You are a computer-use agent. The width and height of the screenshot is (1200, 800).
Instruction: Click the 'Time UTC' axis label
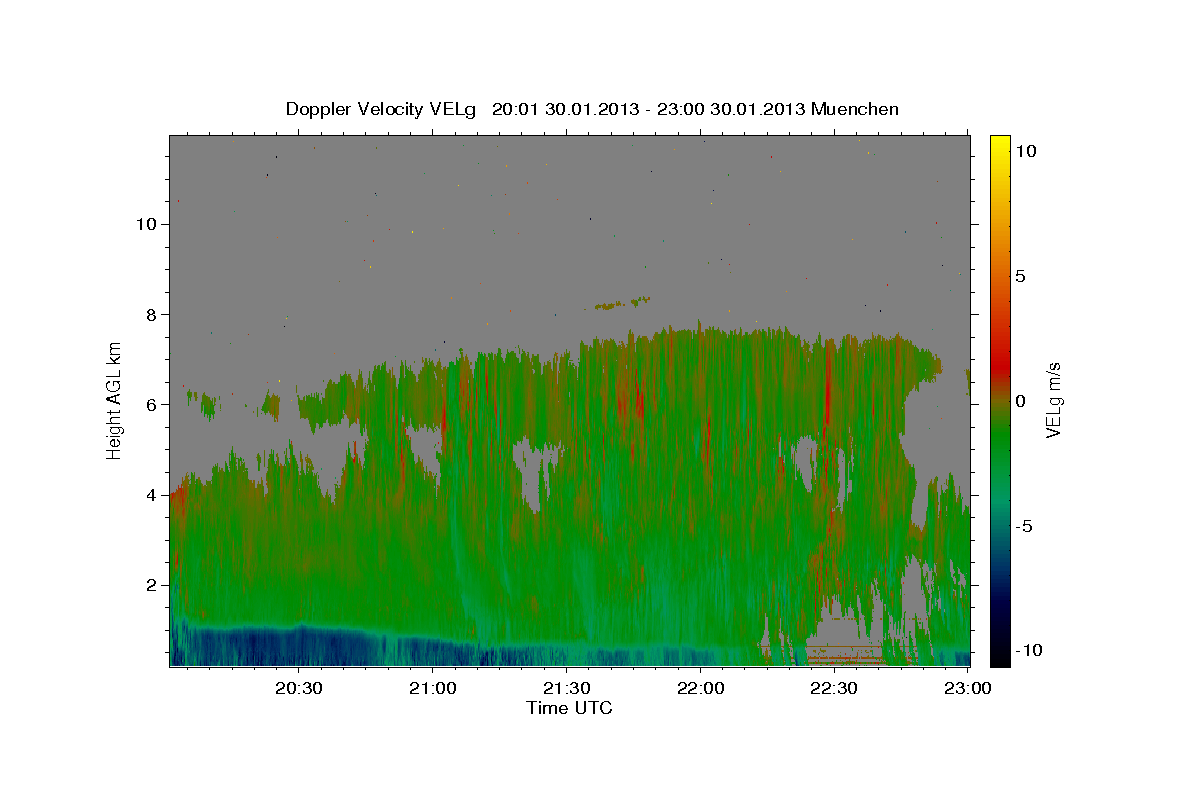point(569,708)
